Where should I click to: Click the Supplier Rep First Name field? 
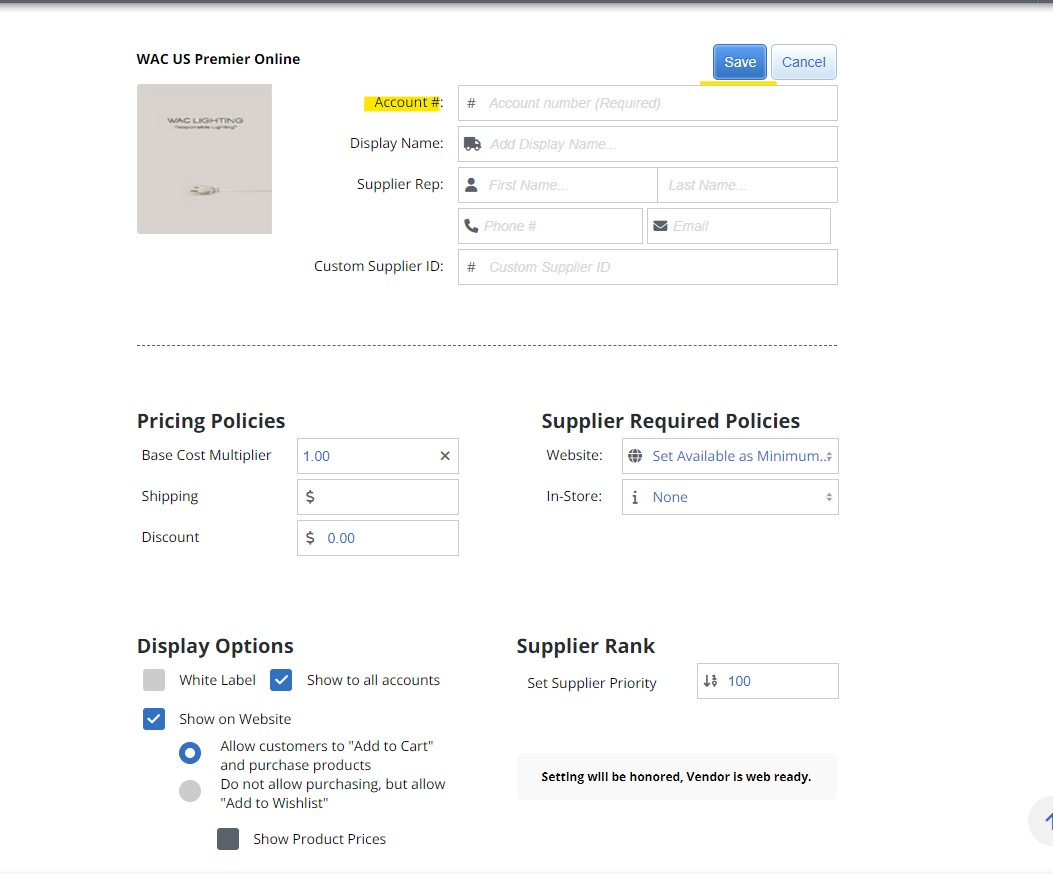[x=557, y=185]
